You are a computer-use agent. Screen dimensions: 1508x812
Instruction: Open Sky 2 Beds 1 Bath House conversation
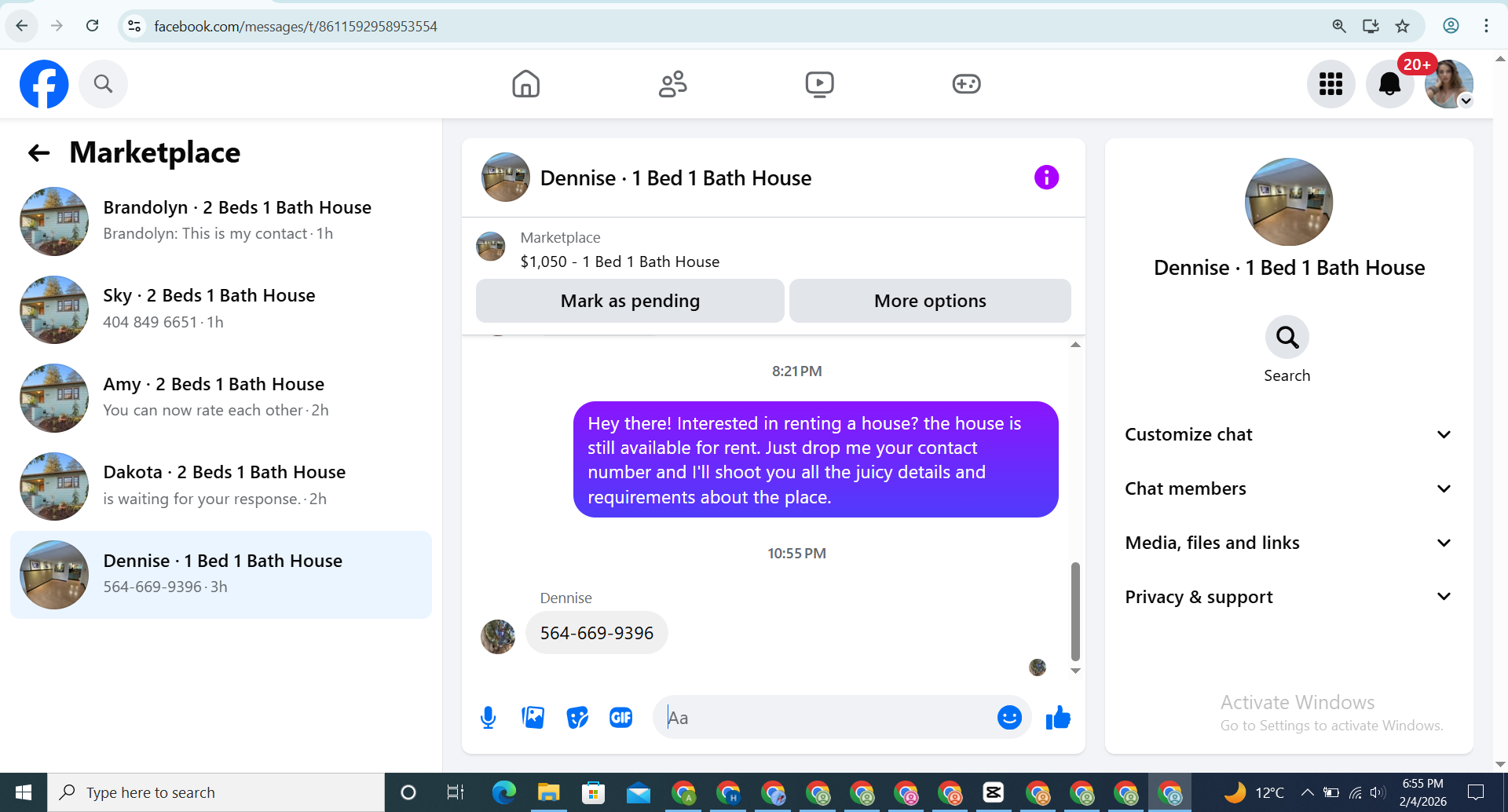221,309
